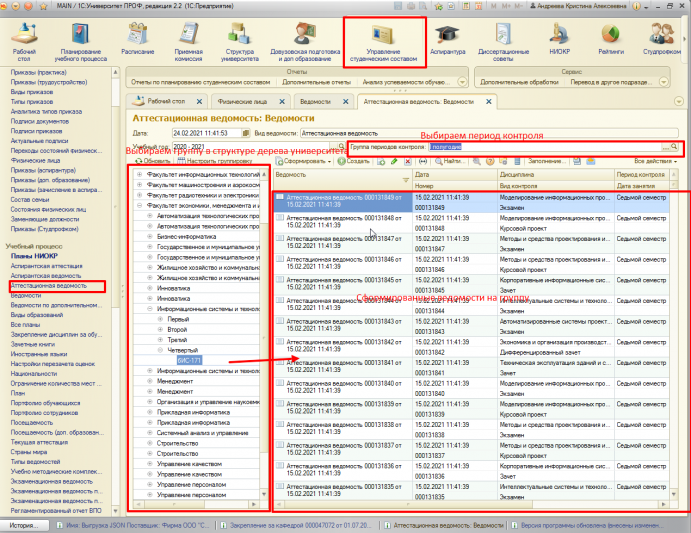Close the Физические лица tab
691x533 pixels.
tap(282, 101)
